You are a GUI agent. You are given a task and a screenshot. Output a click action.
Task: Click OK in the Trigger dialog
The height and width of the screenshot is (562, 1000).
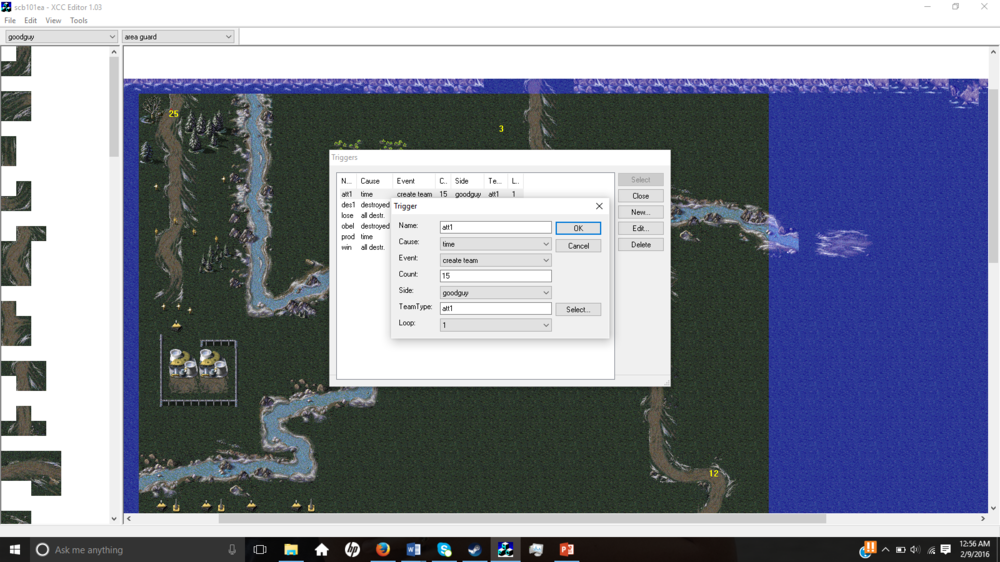pyautogui.click(x=578, y=228)
